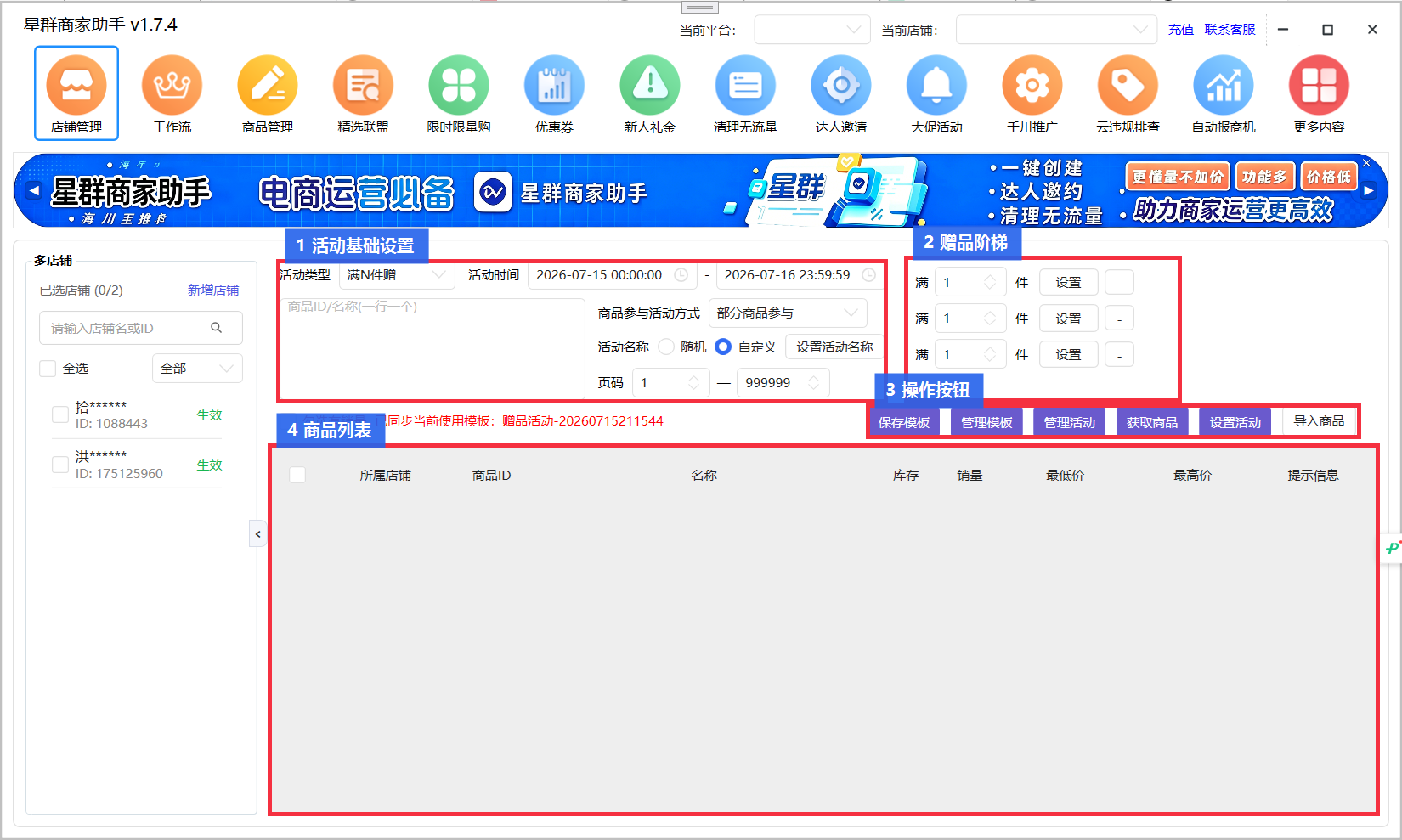Click the 设置活动名称 button
This screenshot has width=1402, height=840.
pos(834,347)
